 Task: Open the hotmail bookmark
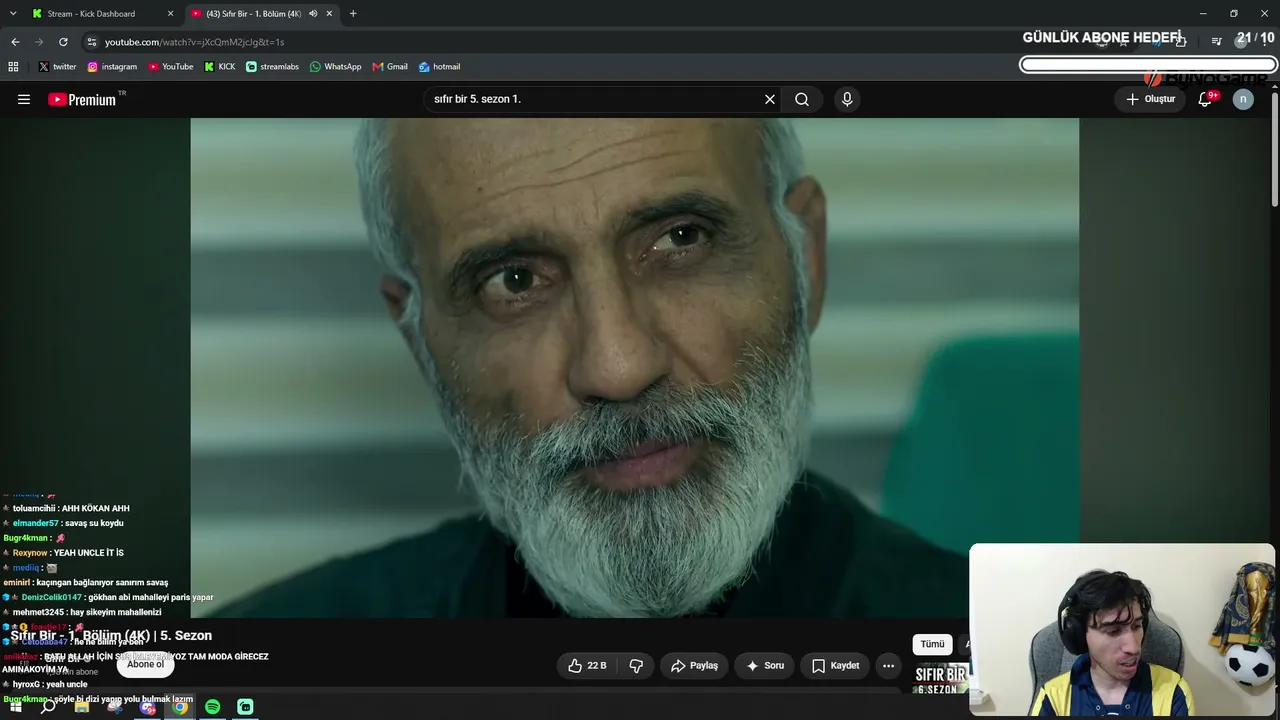[x=439, y=67]
